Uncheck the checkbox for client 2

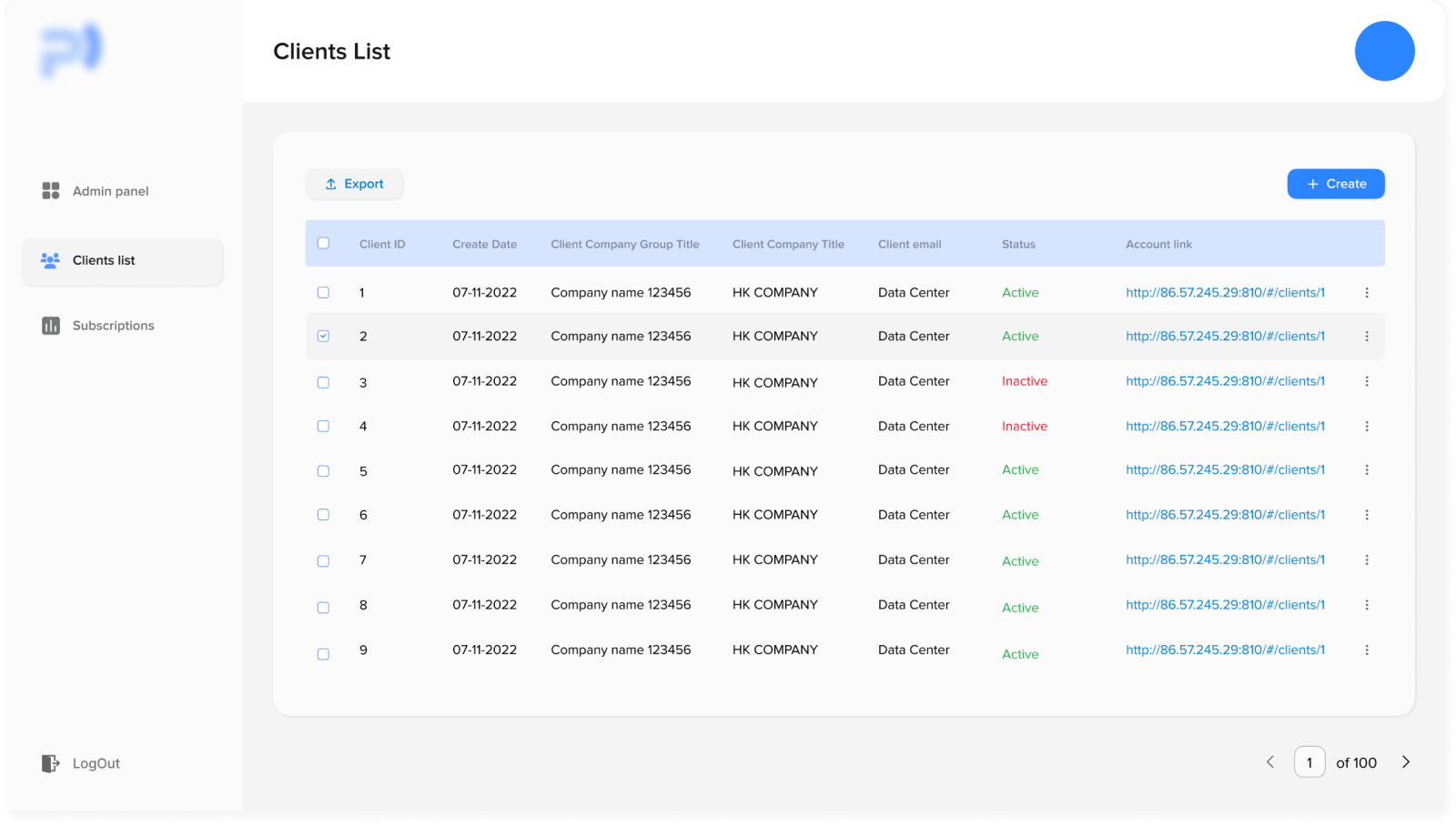tap(323, 336)
